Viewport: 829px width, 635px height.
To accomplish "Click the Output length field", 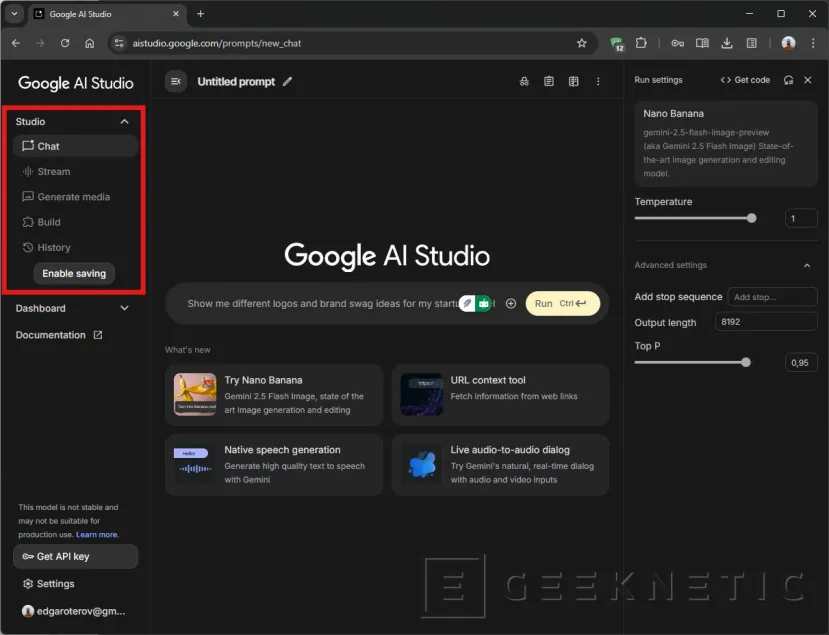I will pos(766,322).
